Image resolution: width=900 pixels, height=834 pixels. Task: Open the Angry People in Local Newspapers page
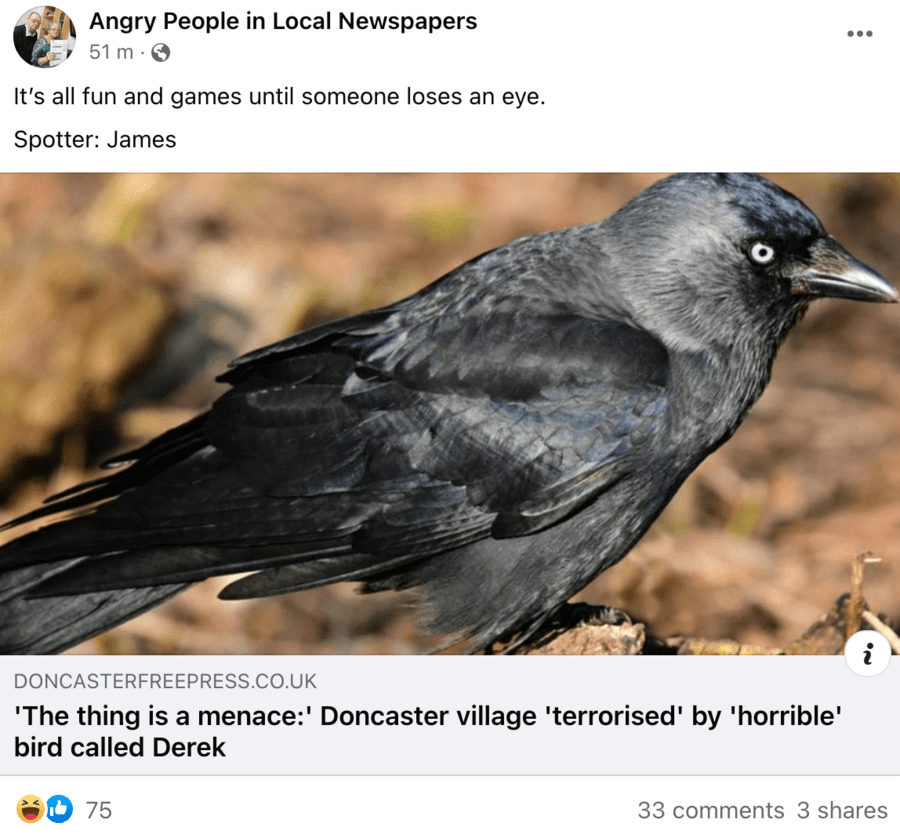click(283, 21)
